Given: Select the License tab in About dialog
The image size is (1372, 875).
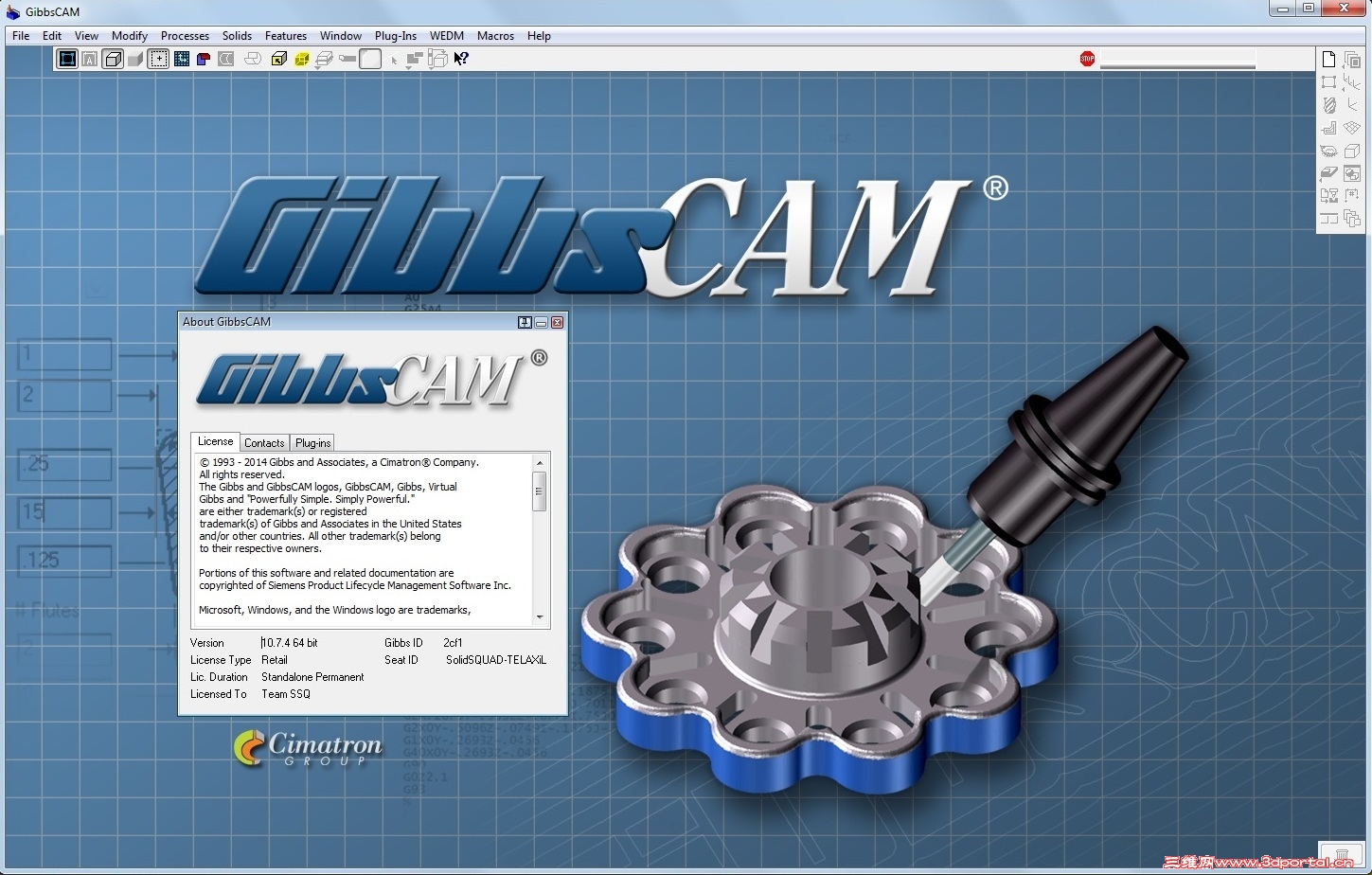Looking at the screenshot, I should [x=215, y=441].
